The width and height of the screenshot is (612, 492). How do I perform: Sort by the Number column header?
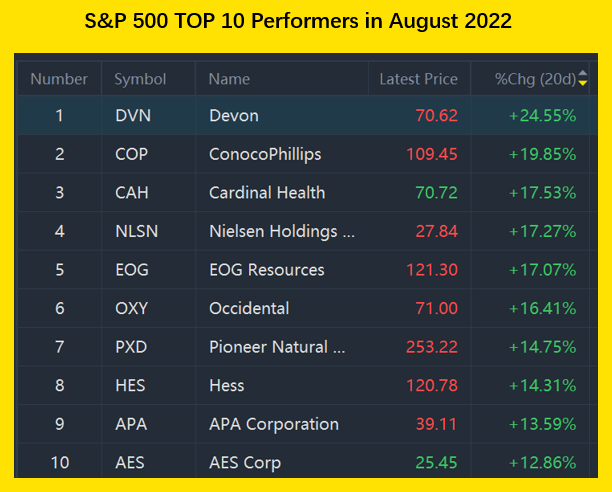point(59,79)
